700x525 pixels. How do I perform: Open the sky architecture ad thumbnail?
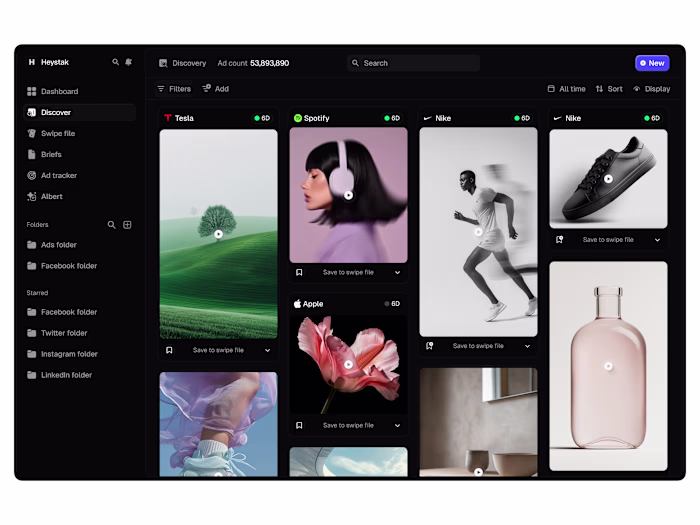point(349,462)
